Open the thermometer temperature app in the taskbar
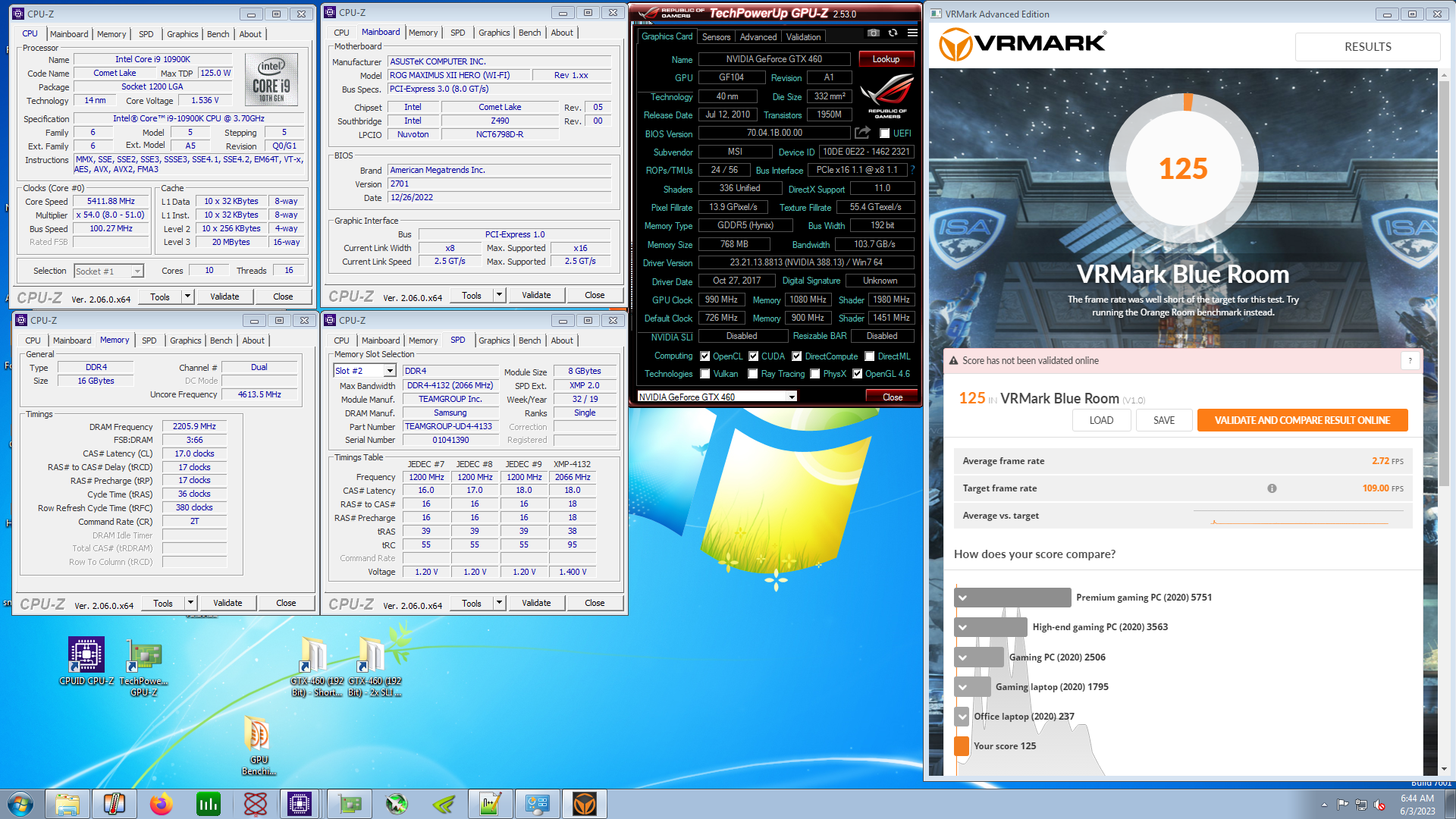Viewport: 1456px width, 819px height. [115, 804]
